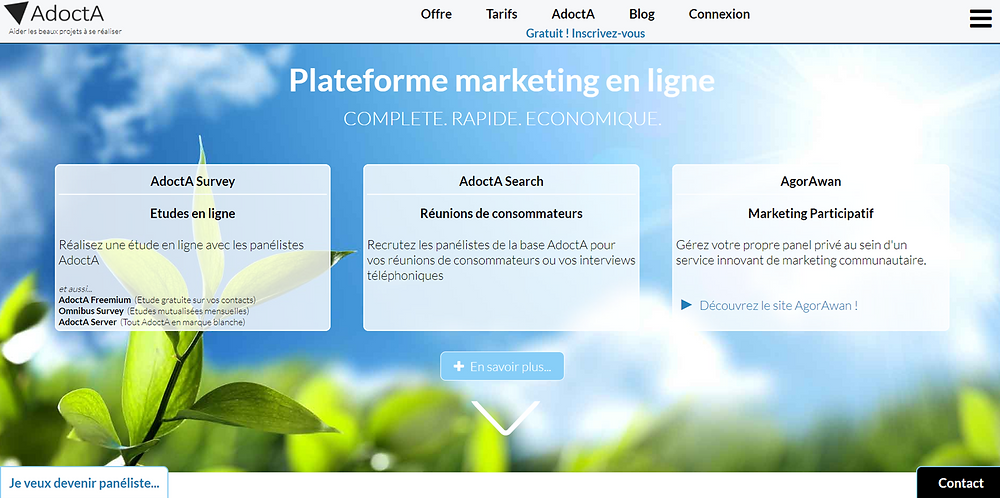Click the down chevron arrow below the cards
1000x498 pixels.
(x=505, y=418)
